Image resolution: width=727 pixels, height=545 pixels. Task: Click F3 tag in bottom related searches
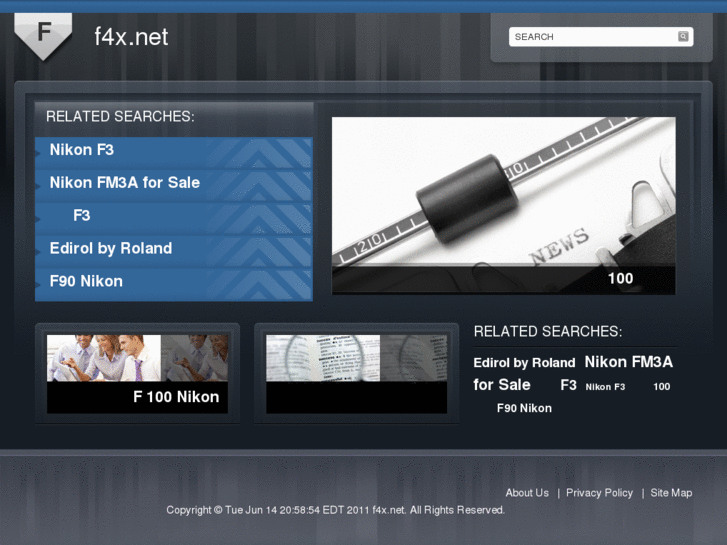(x=568, y=385)
